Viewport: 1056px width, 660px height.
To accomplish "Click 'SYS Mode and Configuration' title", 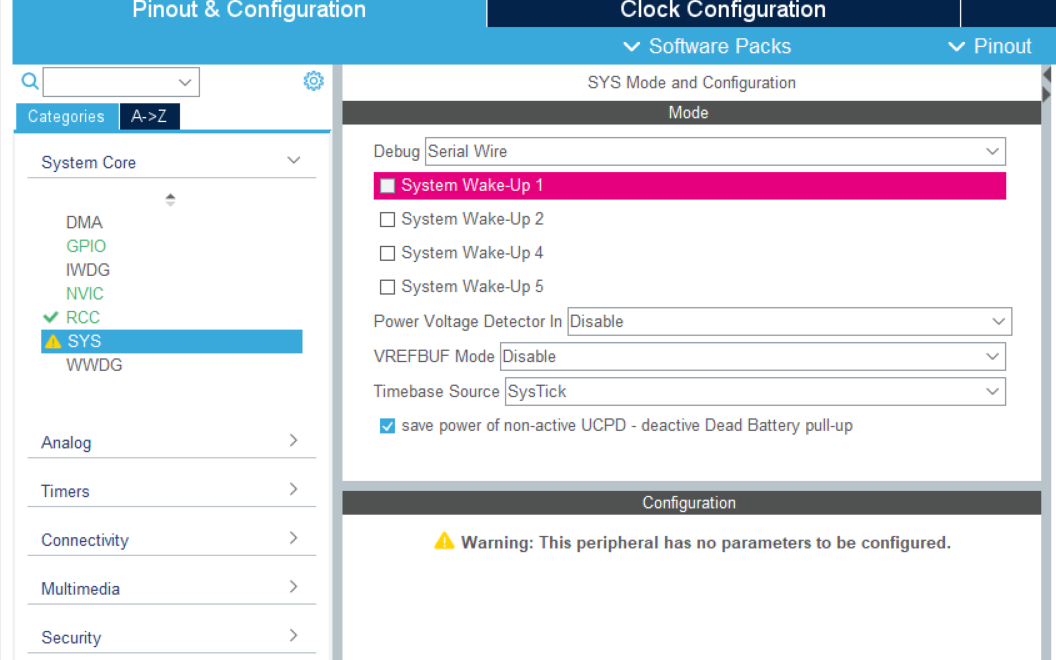I will (x=692, y=83).
